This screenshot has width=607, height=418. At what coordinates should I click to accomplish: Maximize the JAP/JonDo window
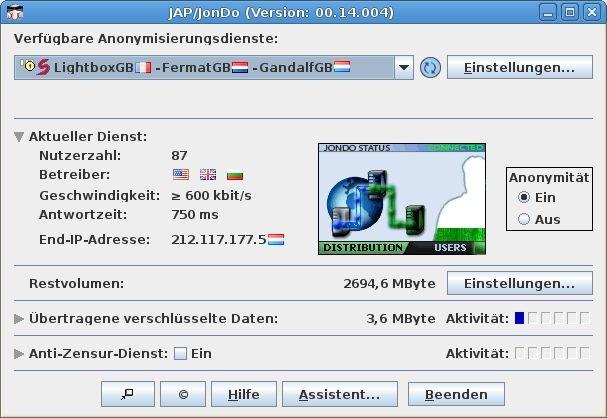click(x=570, y=12)
